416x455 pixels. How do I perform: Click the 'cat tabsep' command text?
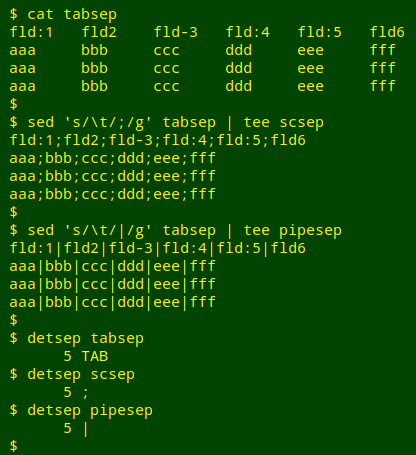[x=72, y=14]
